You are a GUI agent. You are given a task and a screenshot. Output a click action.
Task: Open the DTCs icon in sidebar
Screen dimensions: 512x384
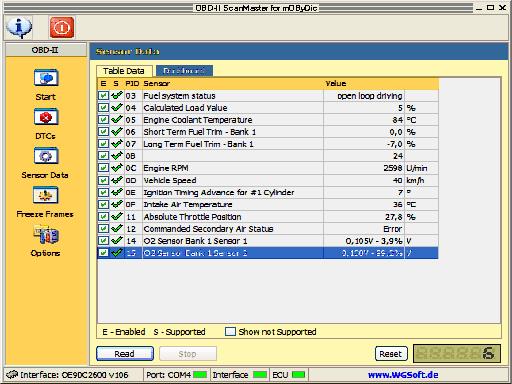[x=46, y=117]
